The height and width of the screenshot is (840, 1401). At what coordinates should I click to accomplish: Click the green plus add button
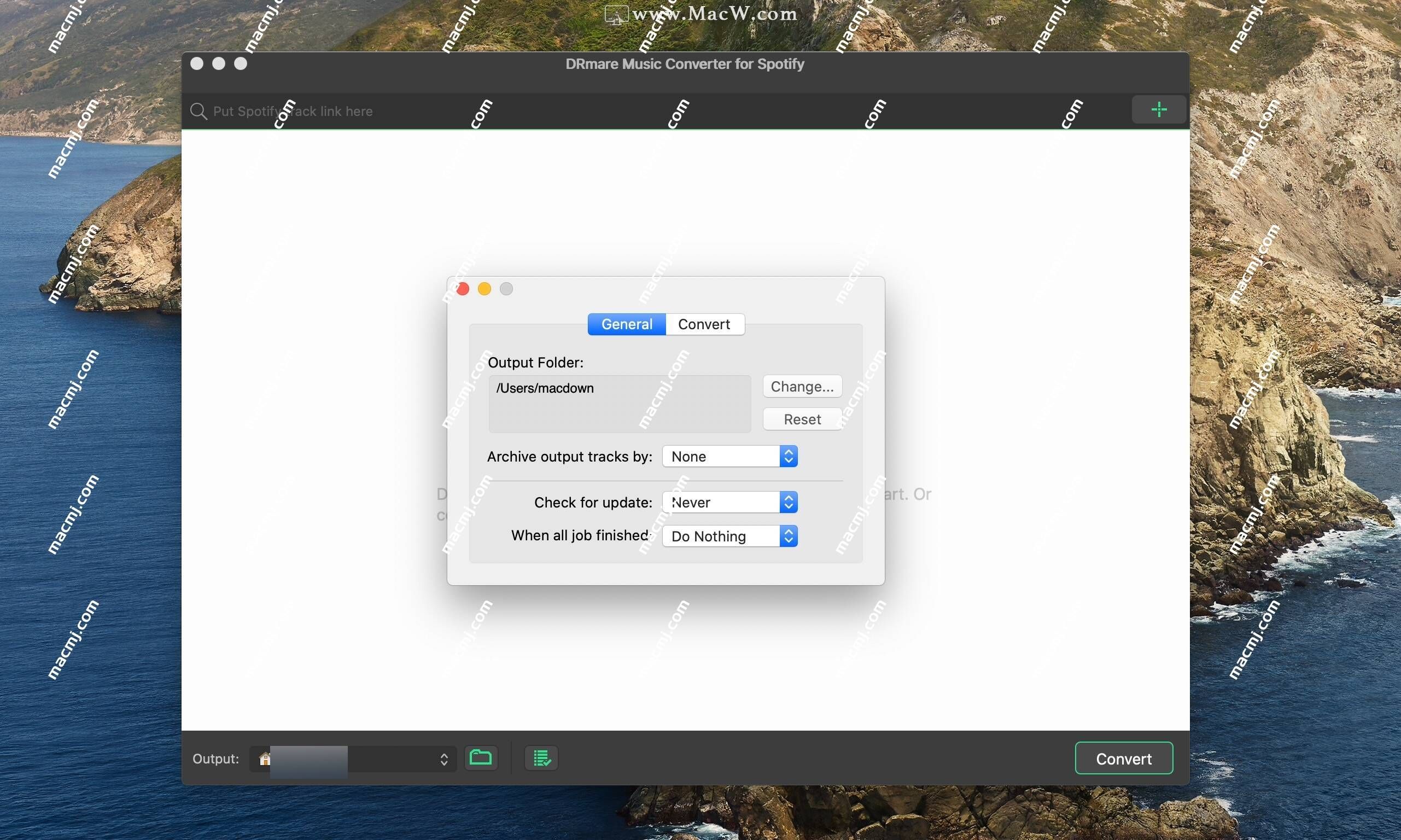click(x=1158, y=110)
